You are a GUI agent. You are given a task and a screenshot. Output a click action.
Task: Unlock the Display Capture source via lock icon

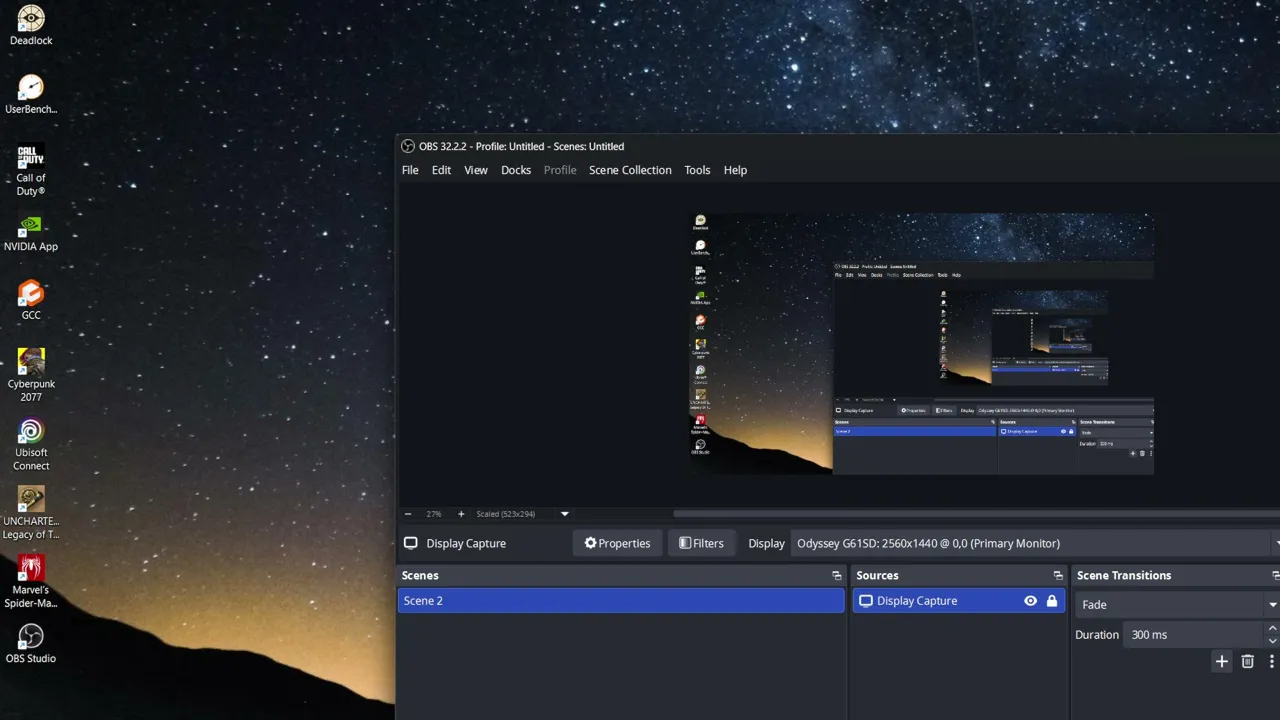point(1051,601)
